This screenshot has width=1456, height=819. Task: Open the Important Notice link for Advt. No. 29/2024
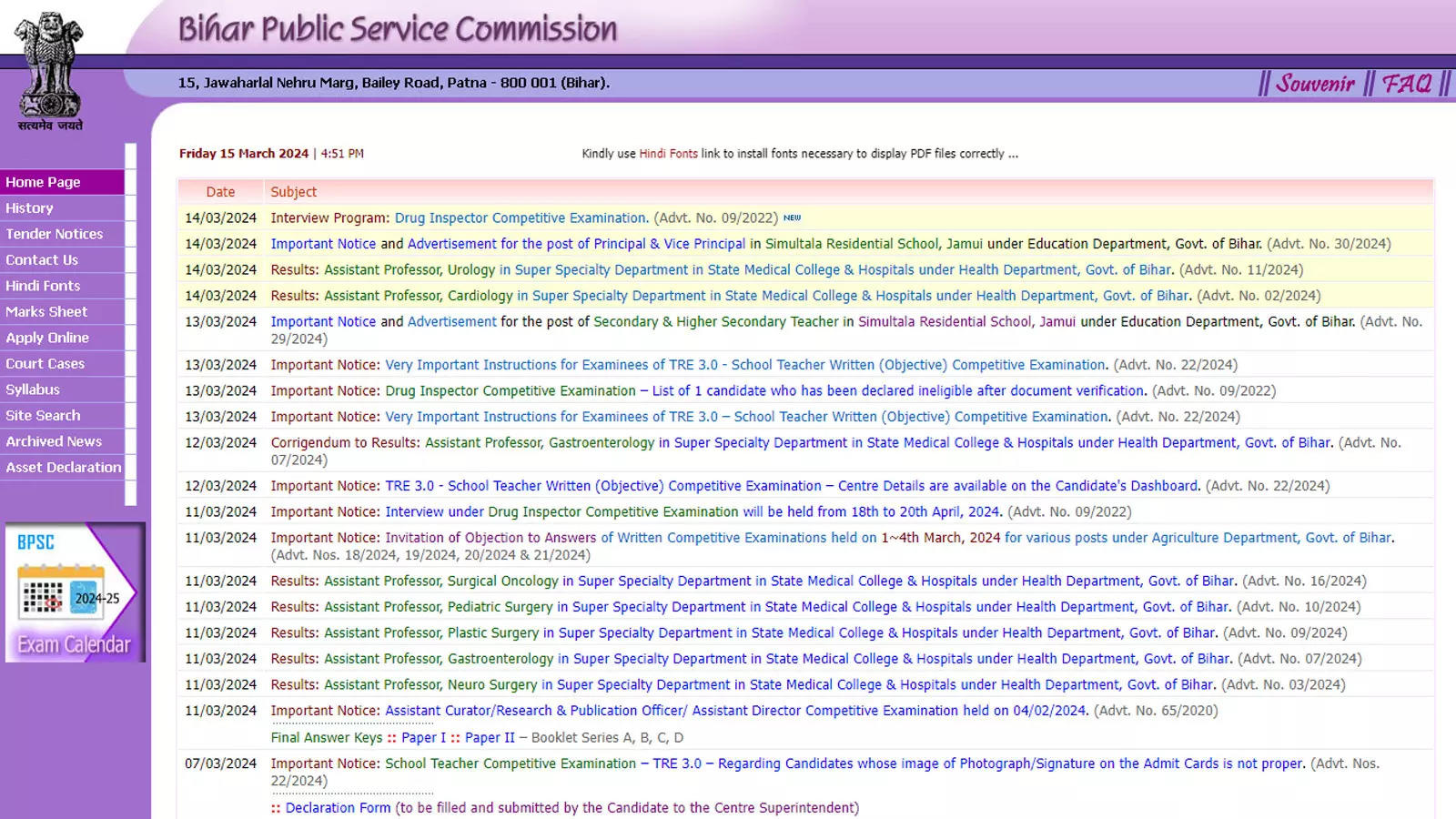(x=323, y=322)
